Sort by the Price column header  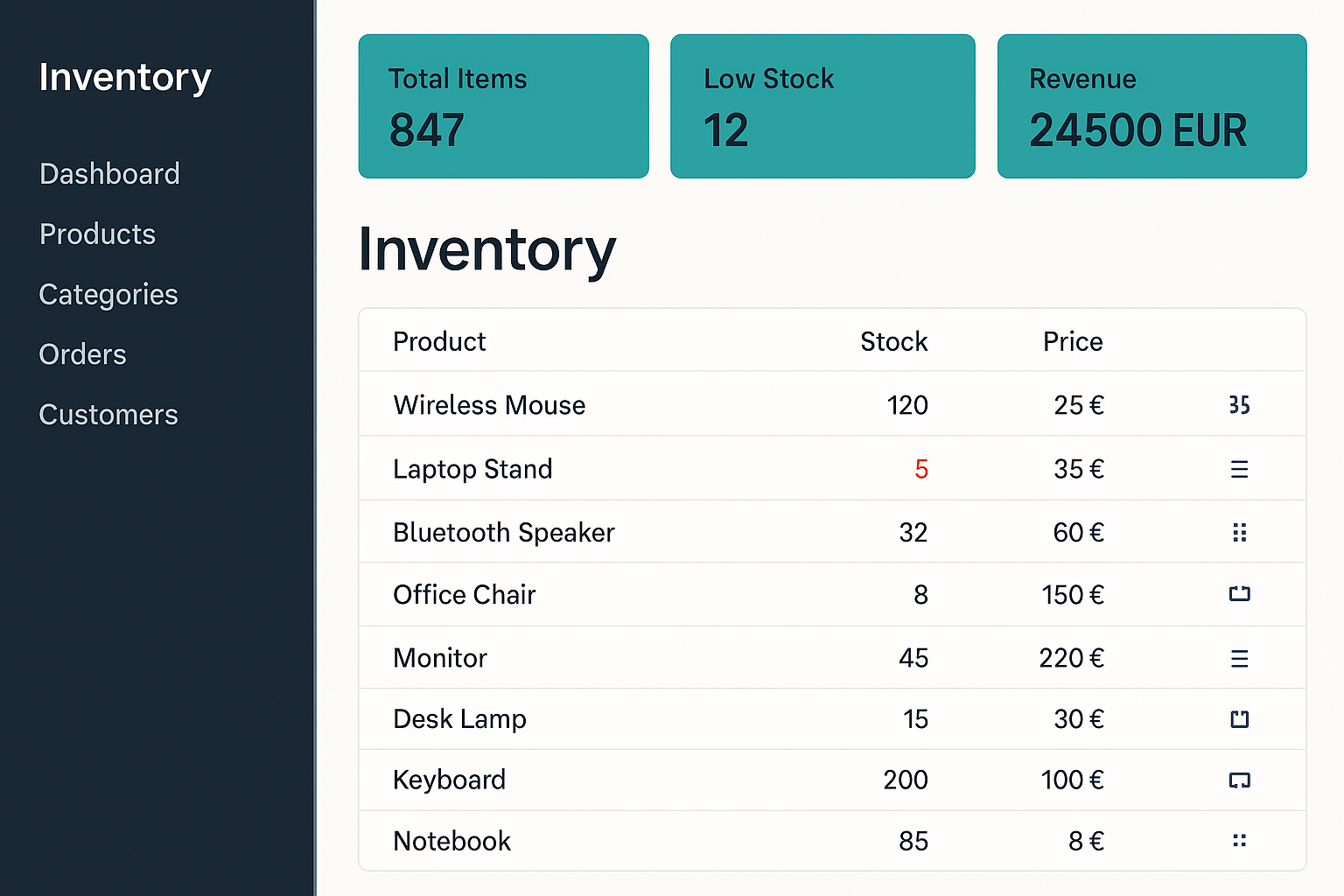point(1073,341)
